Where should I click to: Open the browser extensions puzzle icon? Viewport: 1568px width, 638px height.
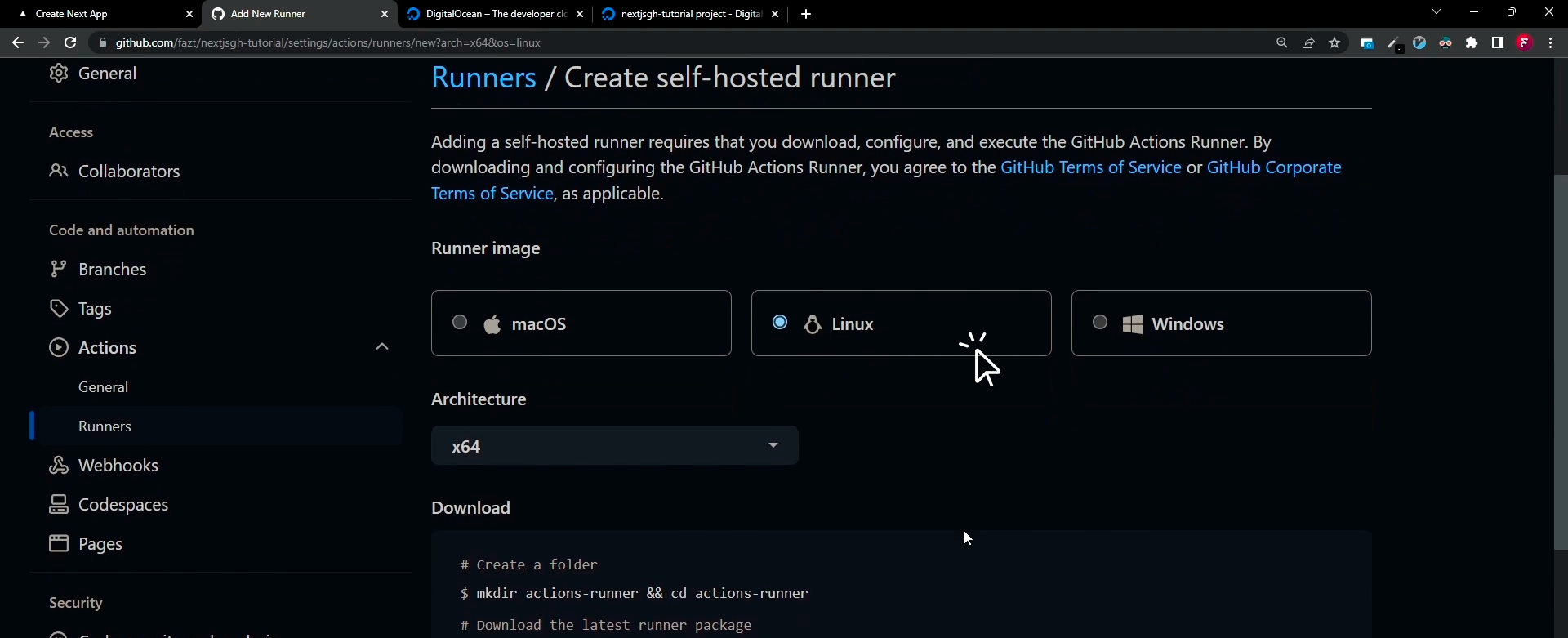point(1472,42)
